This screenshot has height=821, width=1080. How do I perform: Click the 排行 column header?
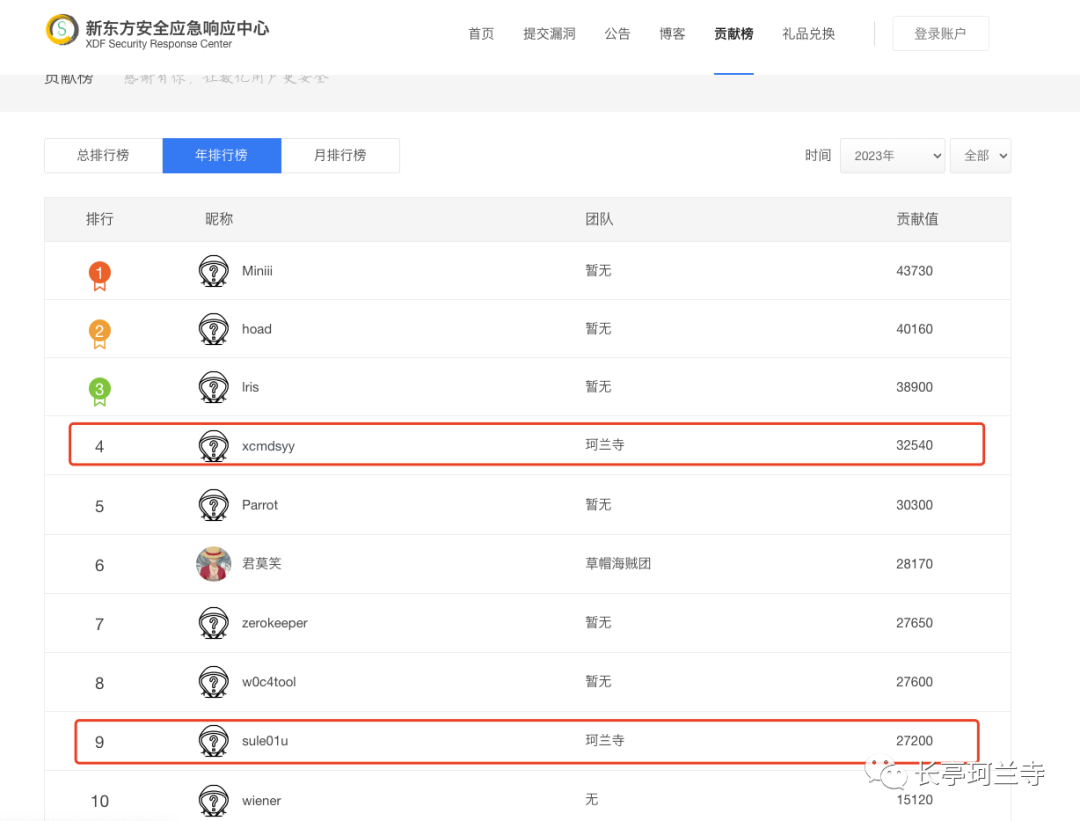[100, 219]
